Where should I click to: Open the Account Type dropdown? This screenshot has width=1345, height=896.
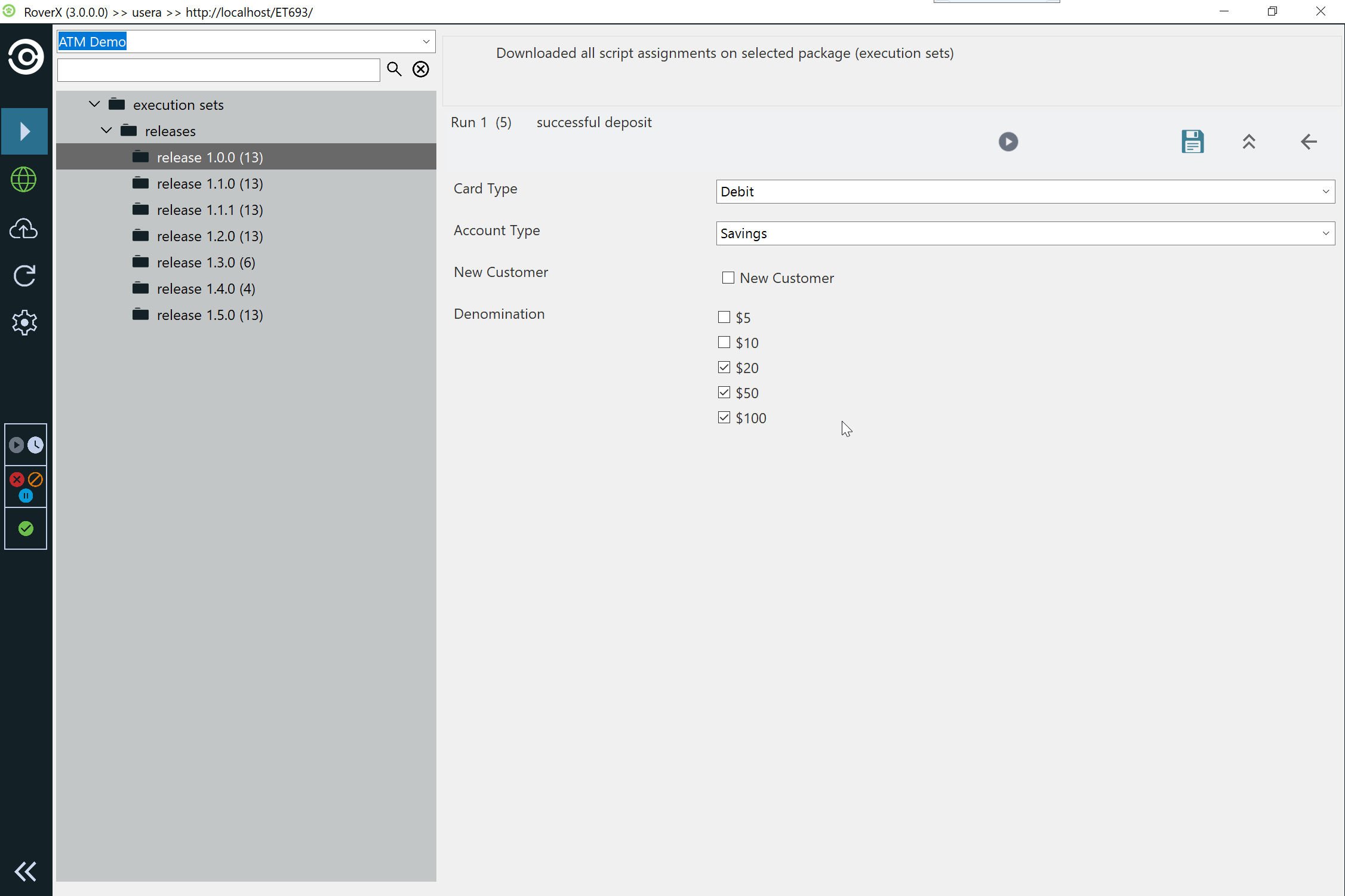1024,233
